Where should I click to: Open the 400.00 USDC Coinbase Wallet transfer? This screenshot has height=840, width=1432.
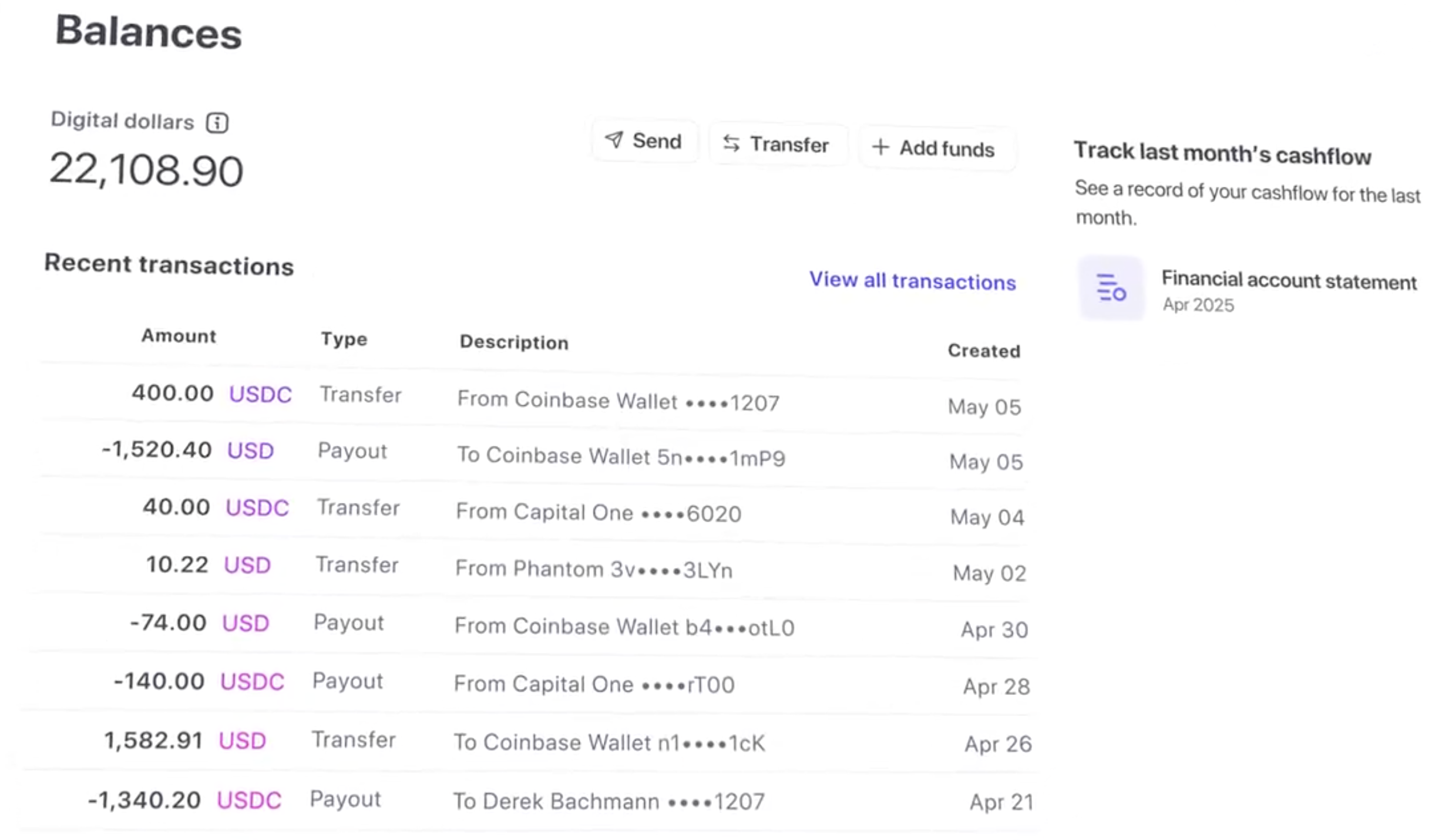pyautogui.click(x=618, y=402)
